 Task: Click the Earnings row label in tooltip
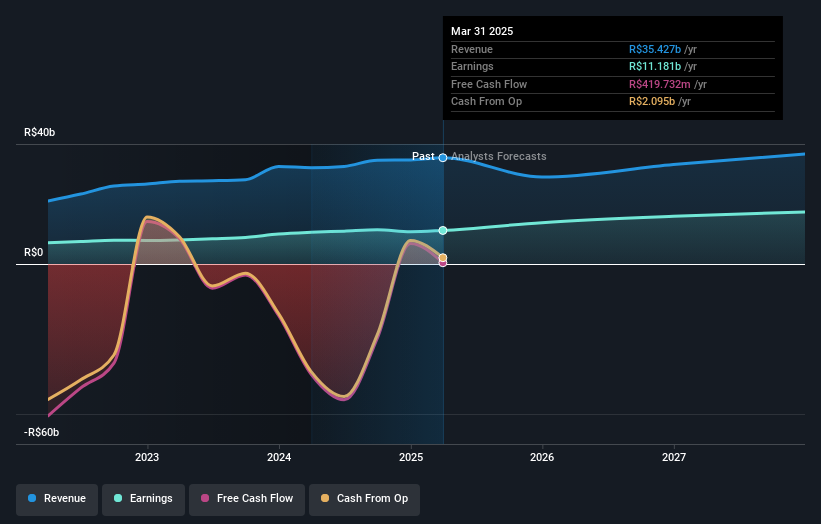472,66
